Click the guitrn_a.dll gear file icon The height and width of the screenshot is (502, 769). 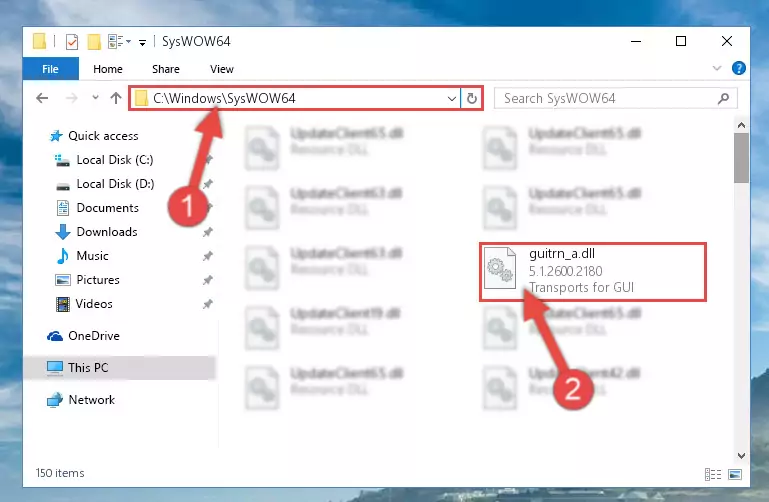pos(500,268)
